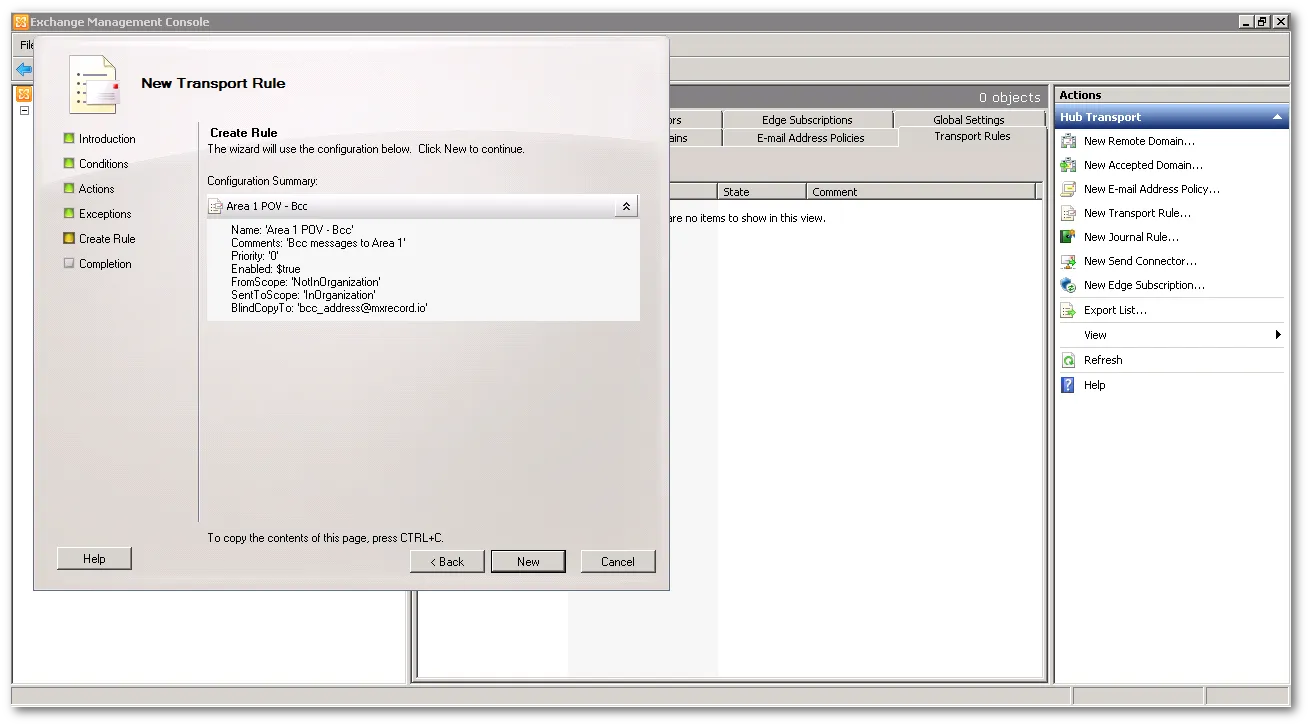Click the New Accepted Domain icon
Image resolution: width=1310 pixels, height=726 pixels.
tap(1068, 165)
